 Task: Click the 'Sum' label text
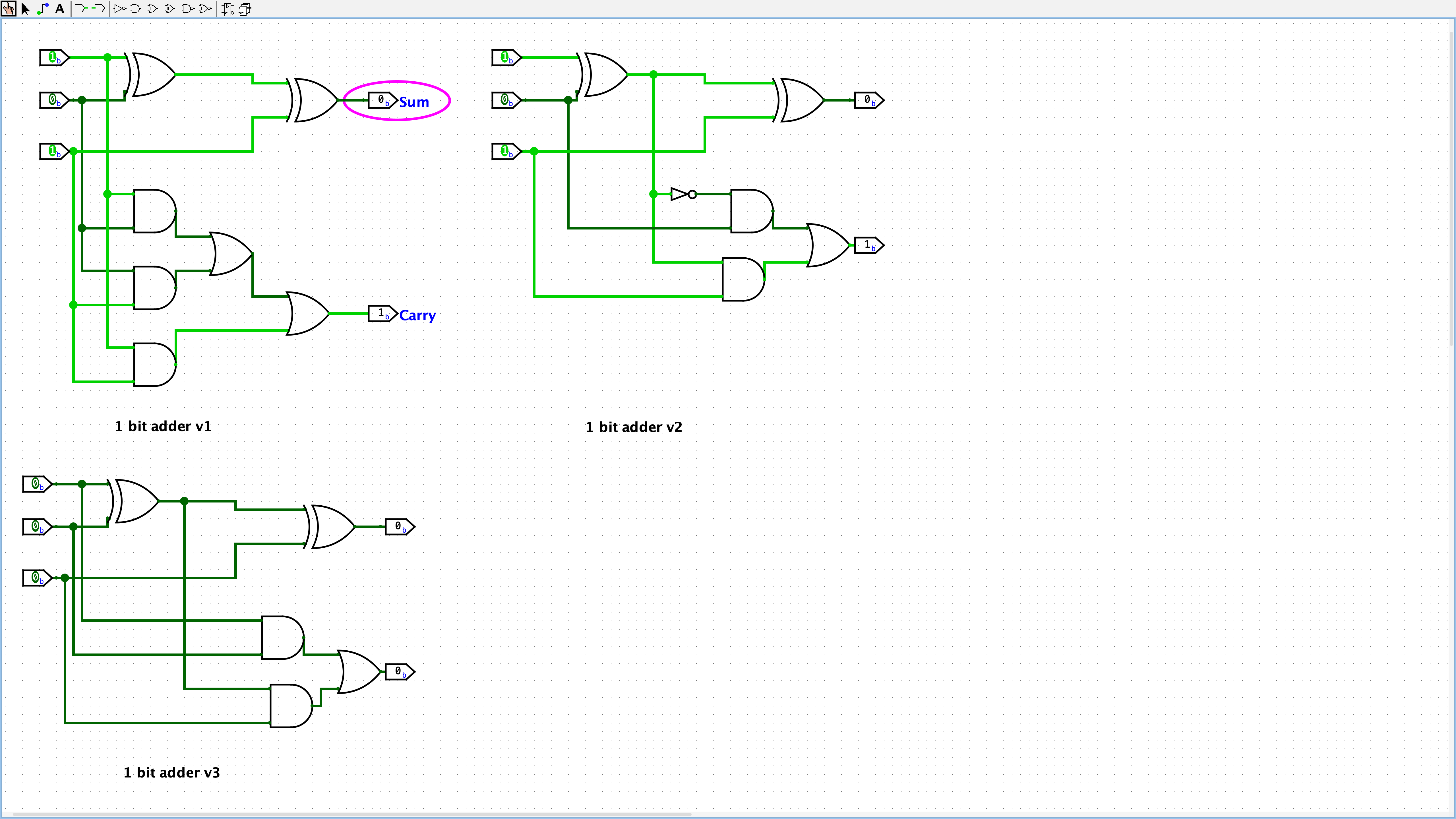pyautogui.click(x=414, y=102)
